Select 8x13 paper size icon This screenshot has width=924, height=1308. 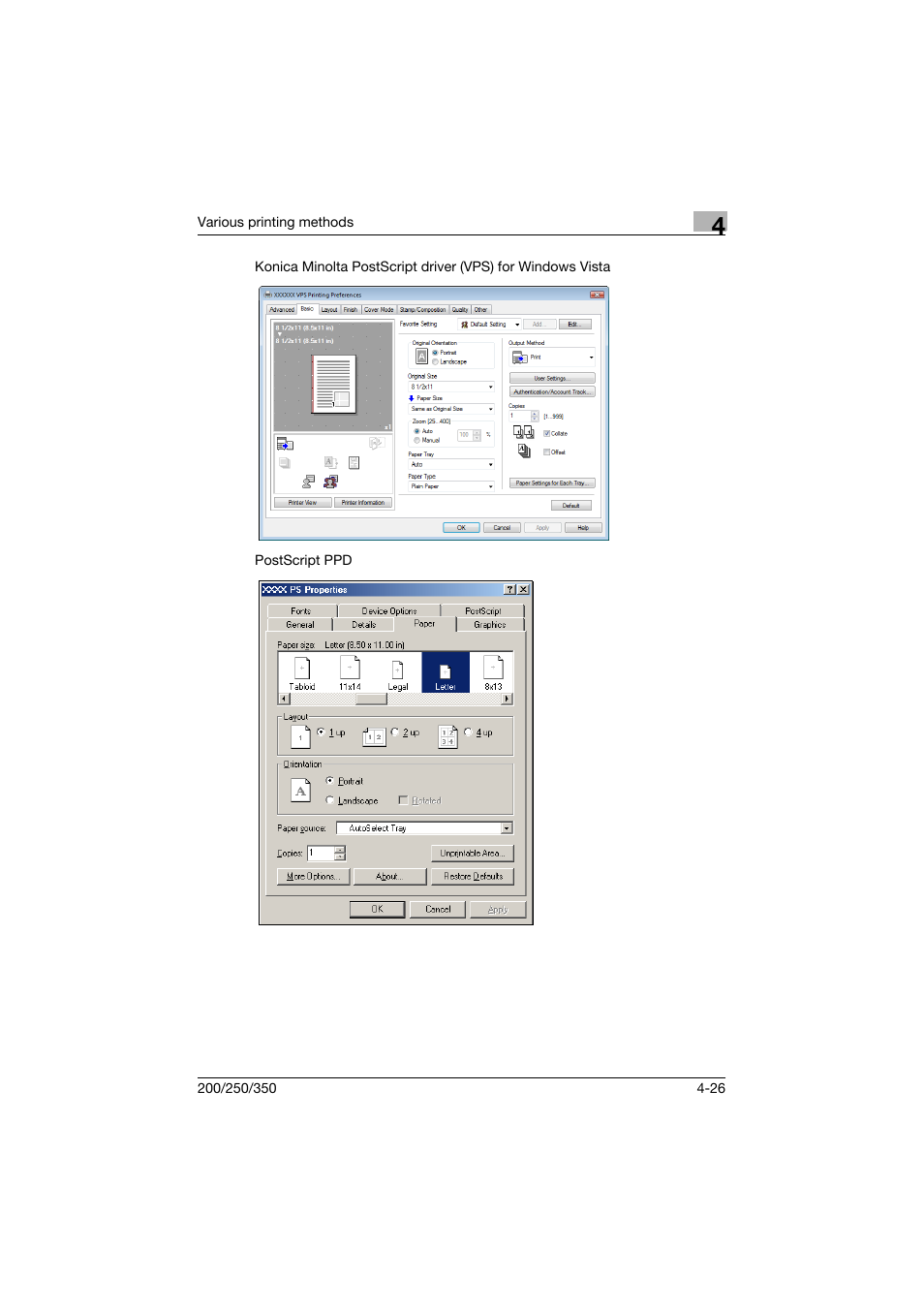(x=493, y=668)
